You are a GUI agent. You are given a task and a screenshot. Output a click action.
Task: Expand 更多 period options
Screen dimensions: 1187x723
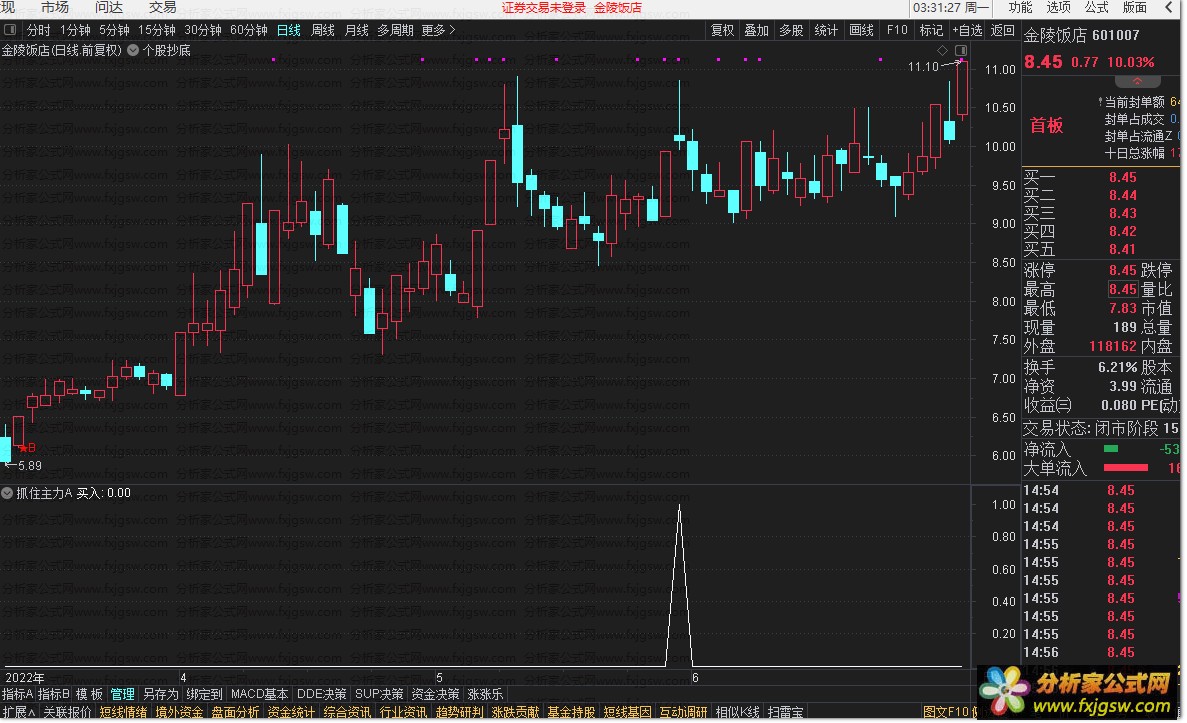[438, 30]
